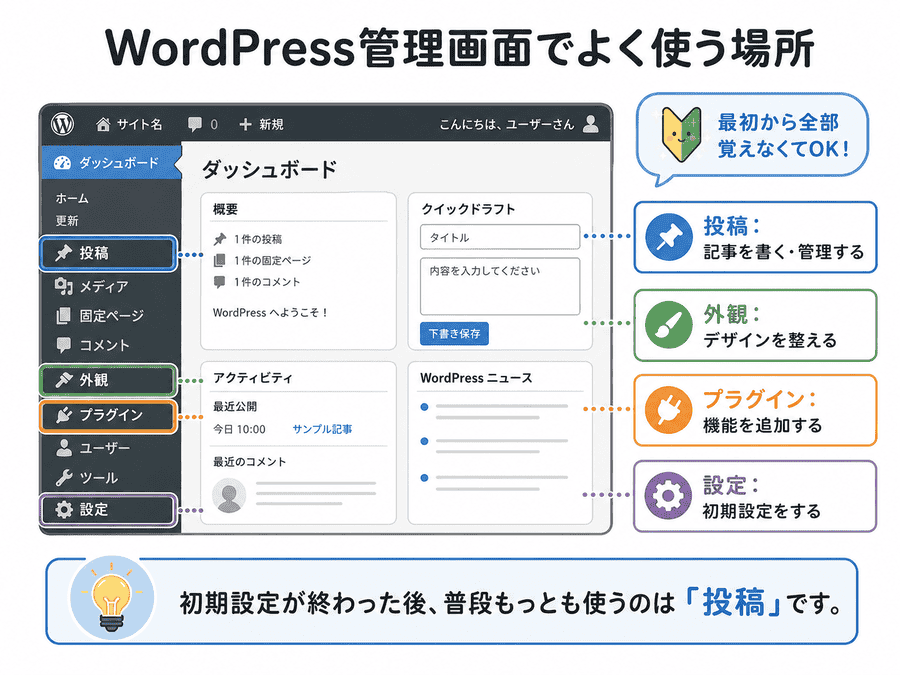900x675 pixels.
Task: Click the 内容を入力してください text area
Action: pyautogui.click(x=500, y=286)
